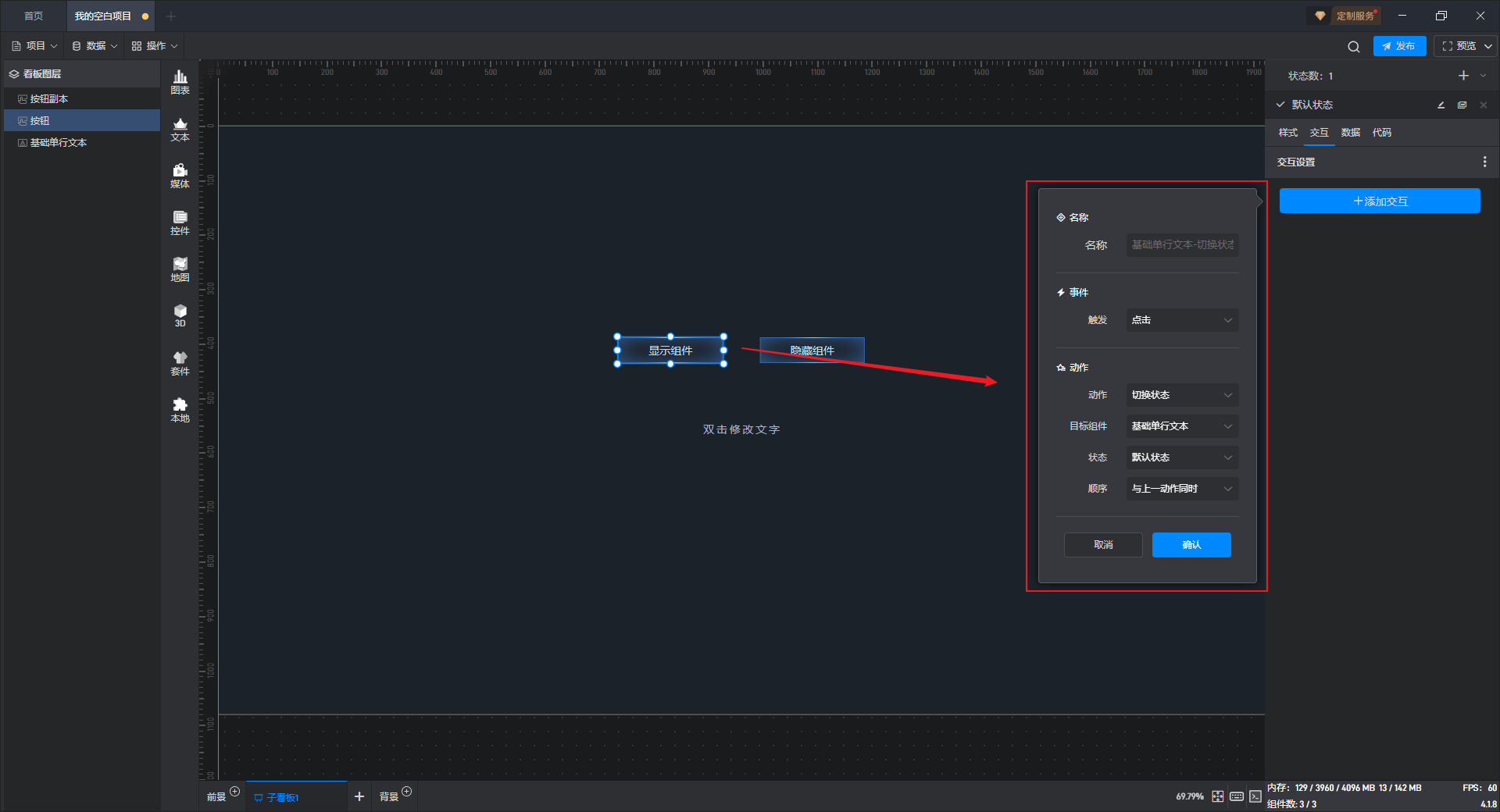The width and height of the screenshot is (1500, 812).
Task: Open the 地图 map components icon
Action: [180, 269]
